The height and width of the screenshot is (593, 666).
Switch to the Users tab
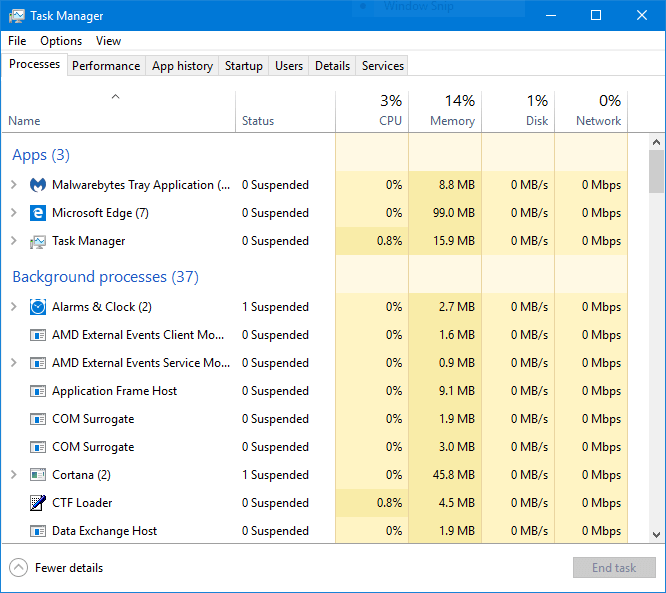click(289, 66)
